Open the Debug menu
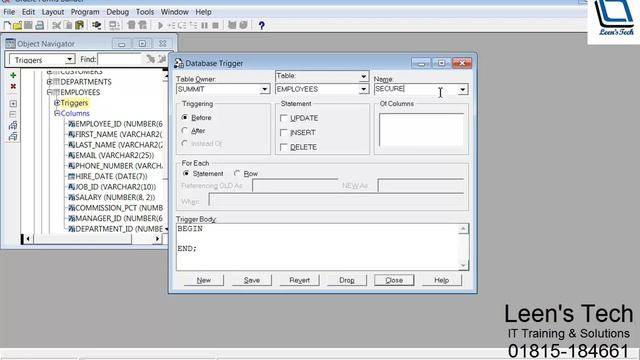 [x=118, y=12]
